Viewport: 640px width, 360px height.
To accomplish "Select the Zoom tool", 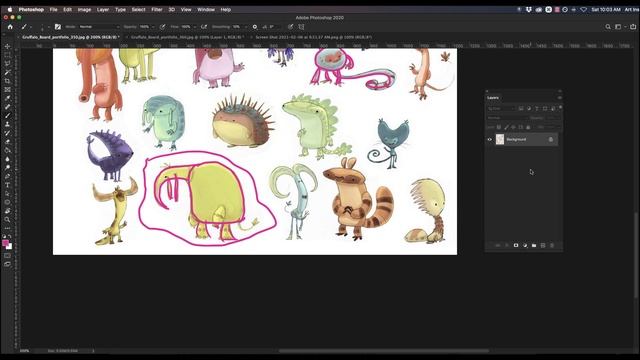I will tap(7, 220).
